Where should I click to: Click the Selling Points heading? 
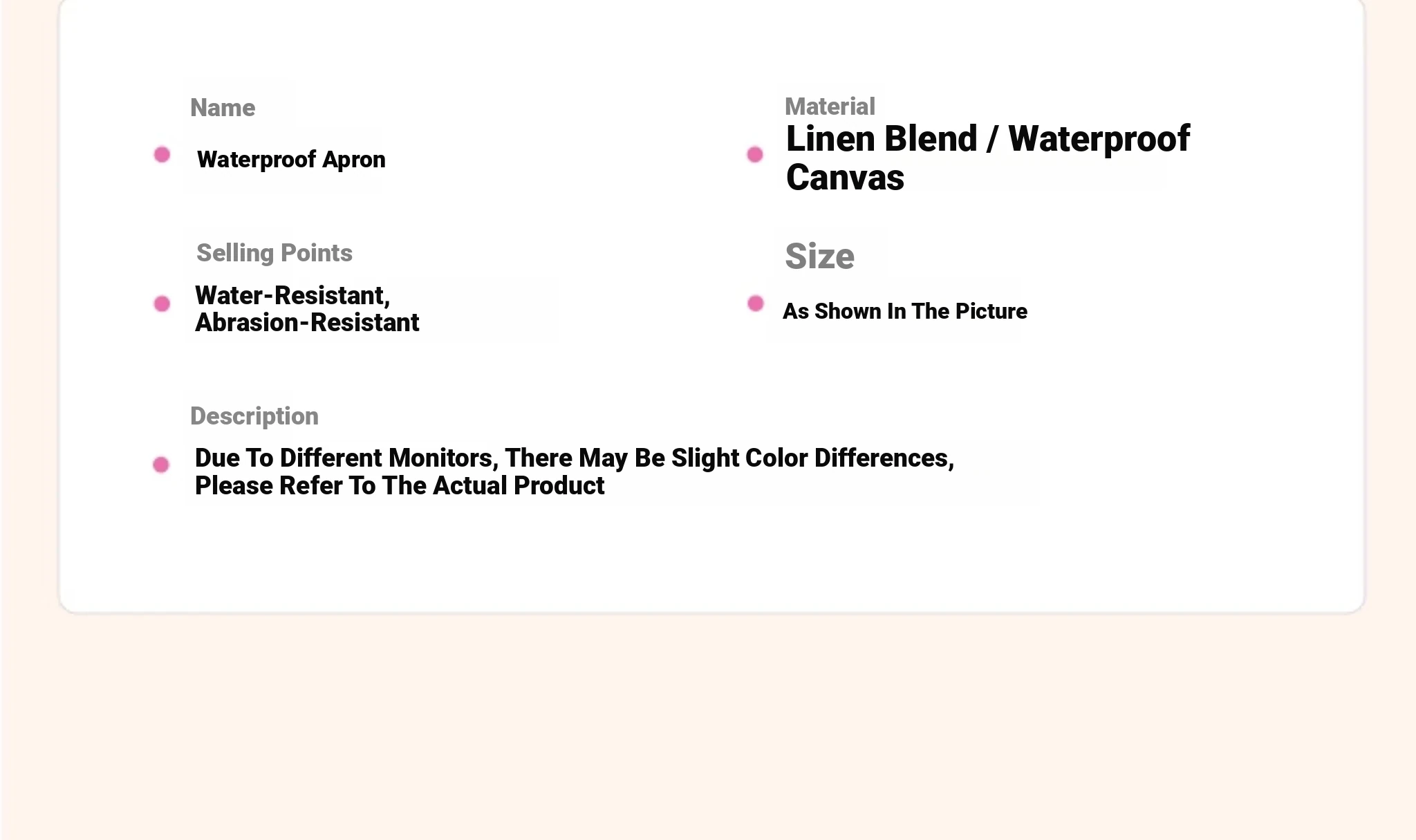click(x=274, y=253)
